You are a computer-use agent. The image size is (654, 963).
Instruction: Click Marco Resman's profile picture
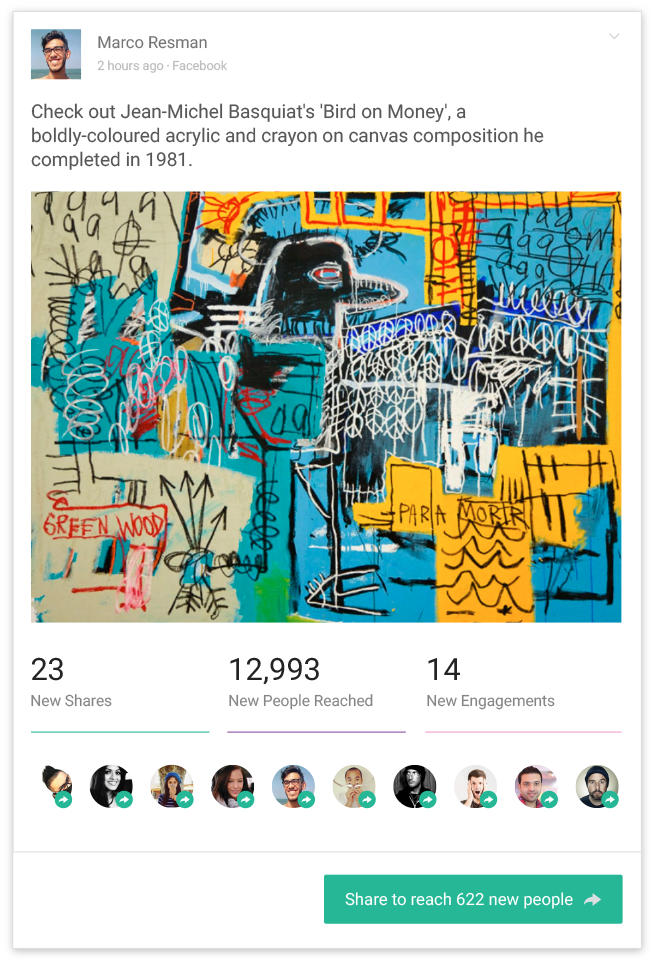(x=56, y=54)
